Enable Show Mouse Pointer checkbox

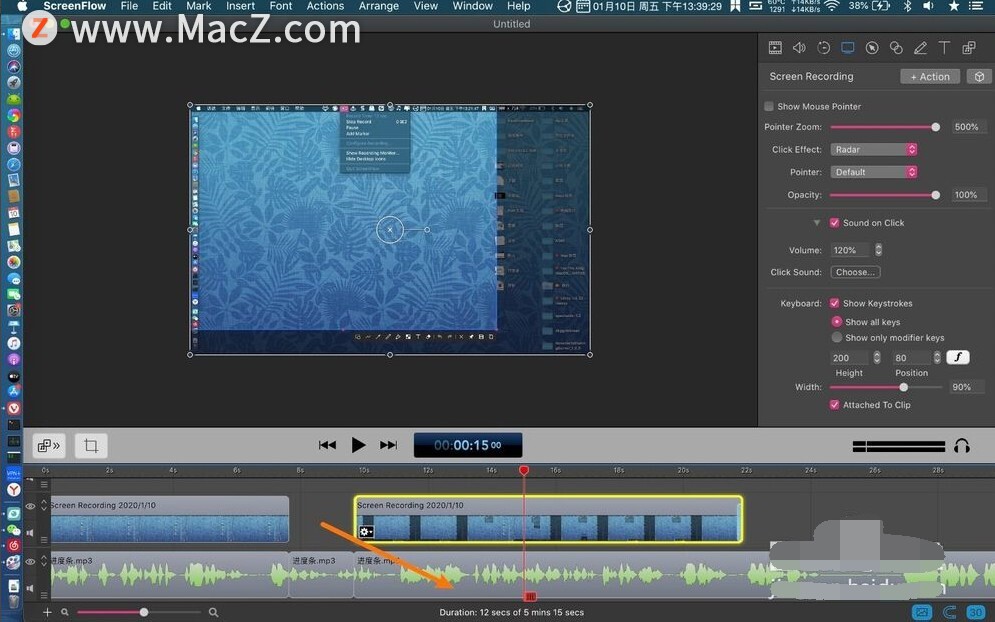(x=769, y=106)
